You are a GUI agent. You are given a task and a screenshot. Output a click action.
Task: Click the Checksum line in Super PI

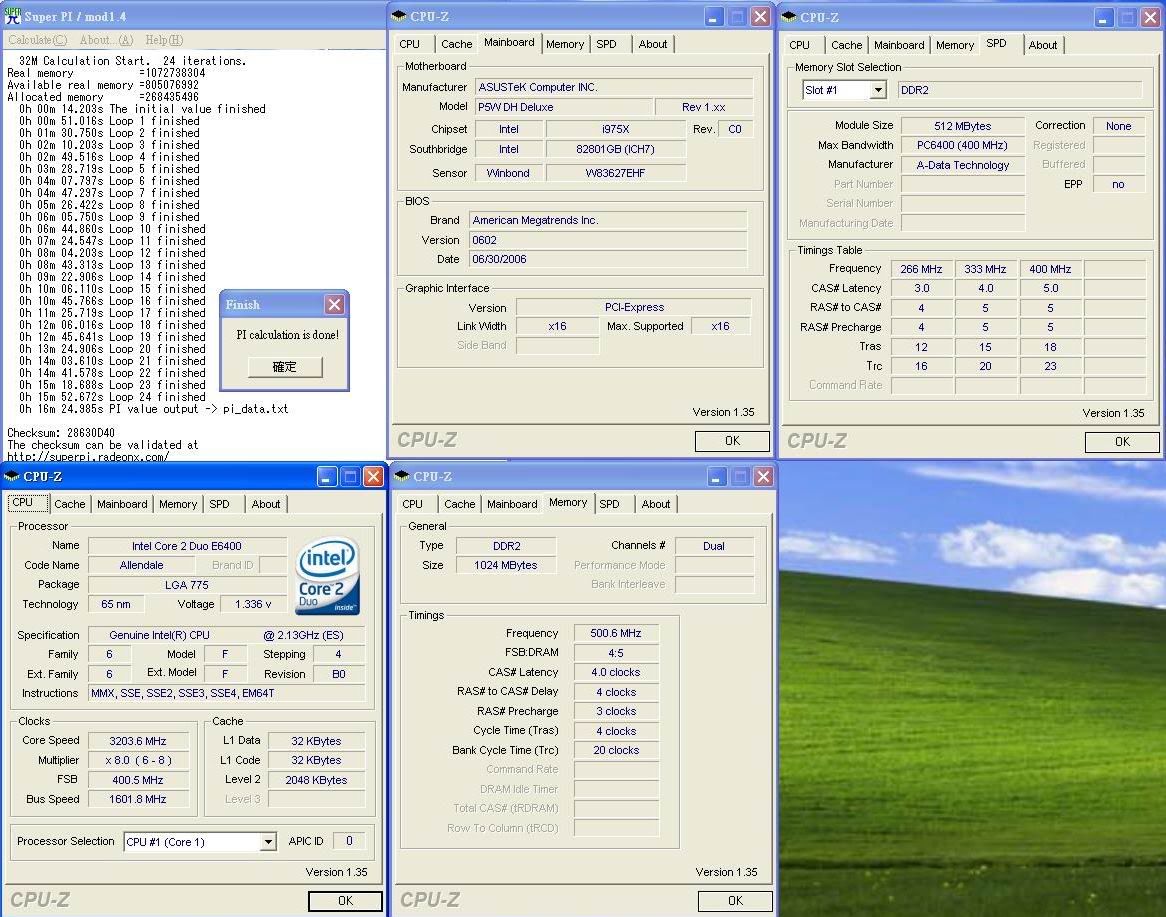tap(61, 433)
